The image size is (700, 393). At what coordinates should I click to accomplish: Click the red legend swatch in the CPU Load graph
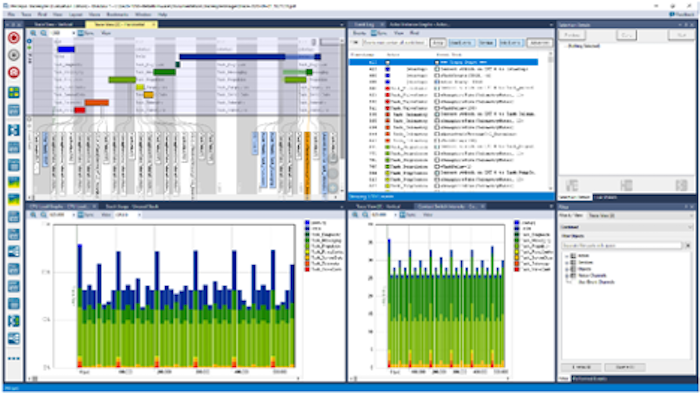point(308,269)
